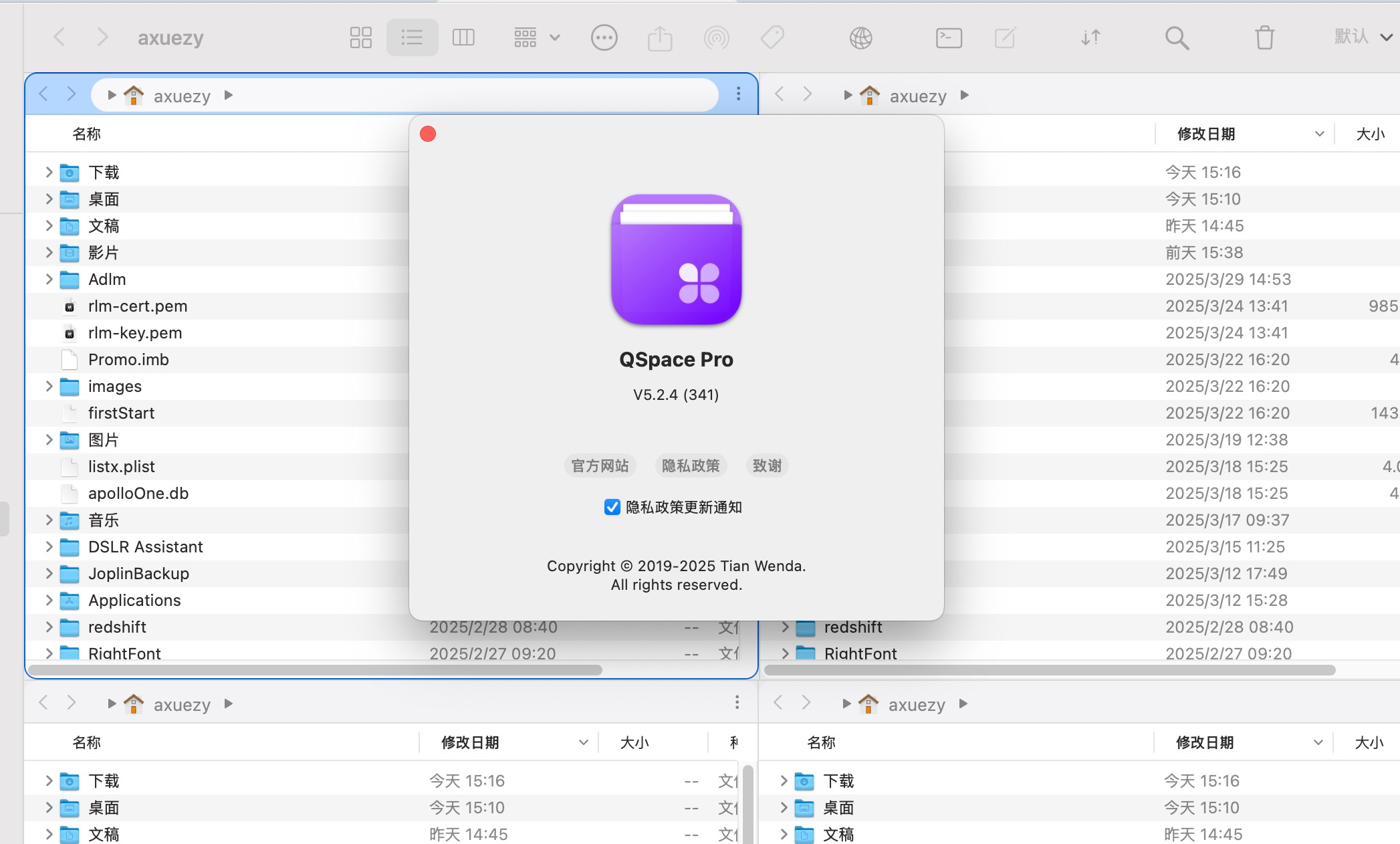Click the Share toolbar icon

pos(660,37)
